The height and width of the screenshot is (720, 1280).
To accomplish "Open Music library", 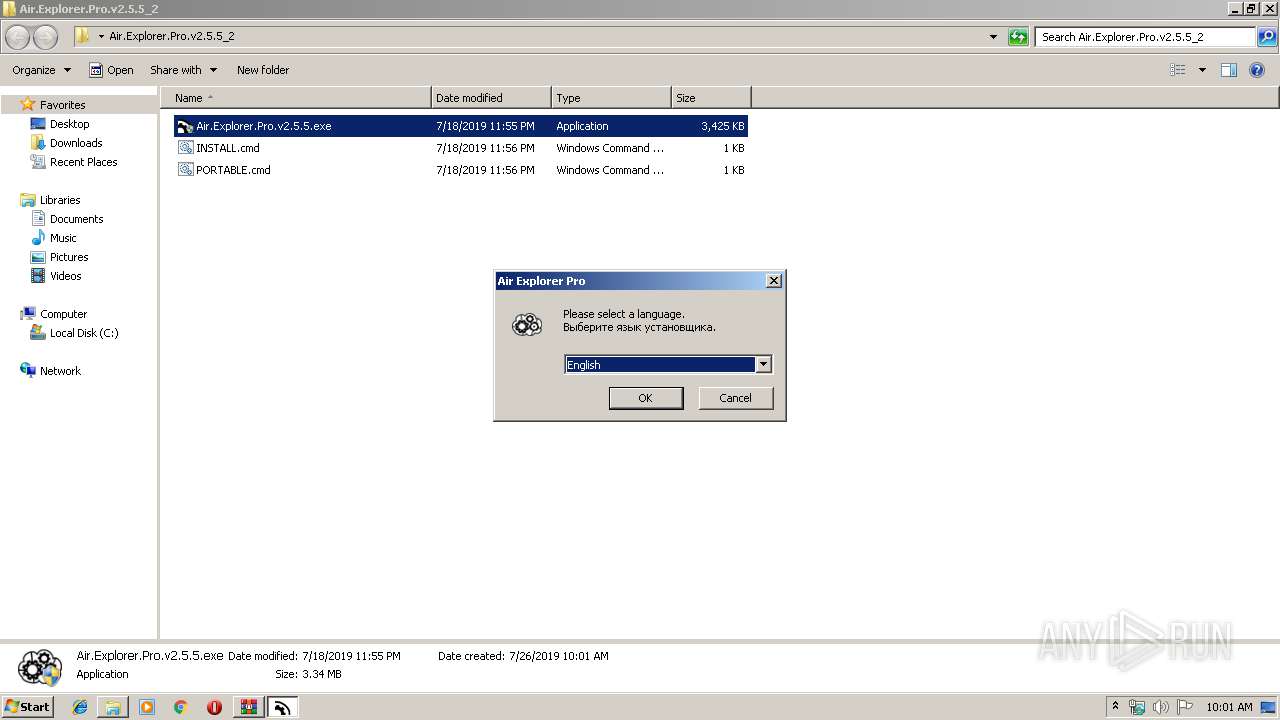I will 63,238.
